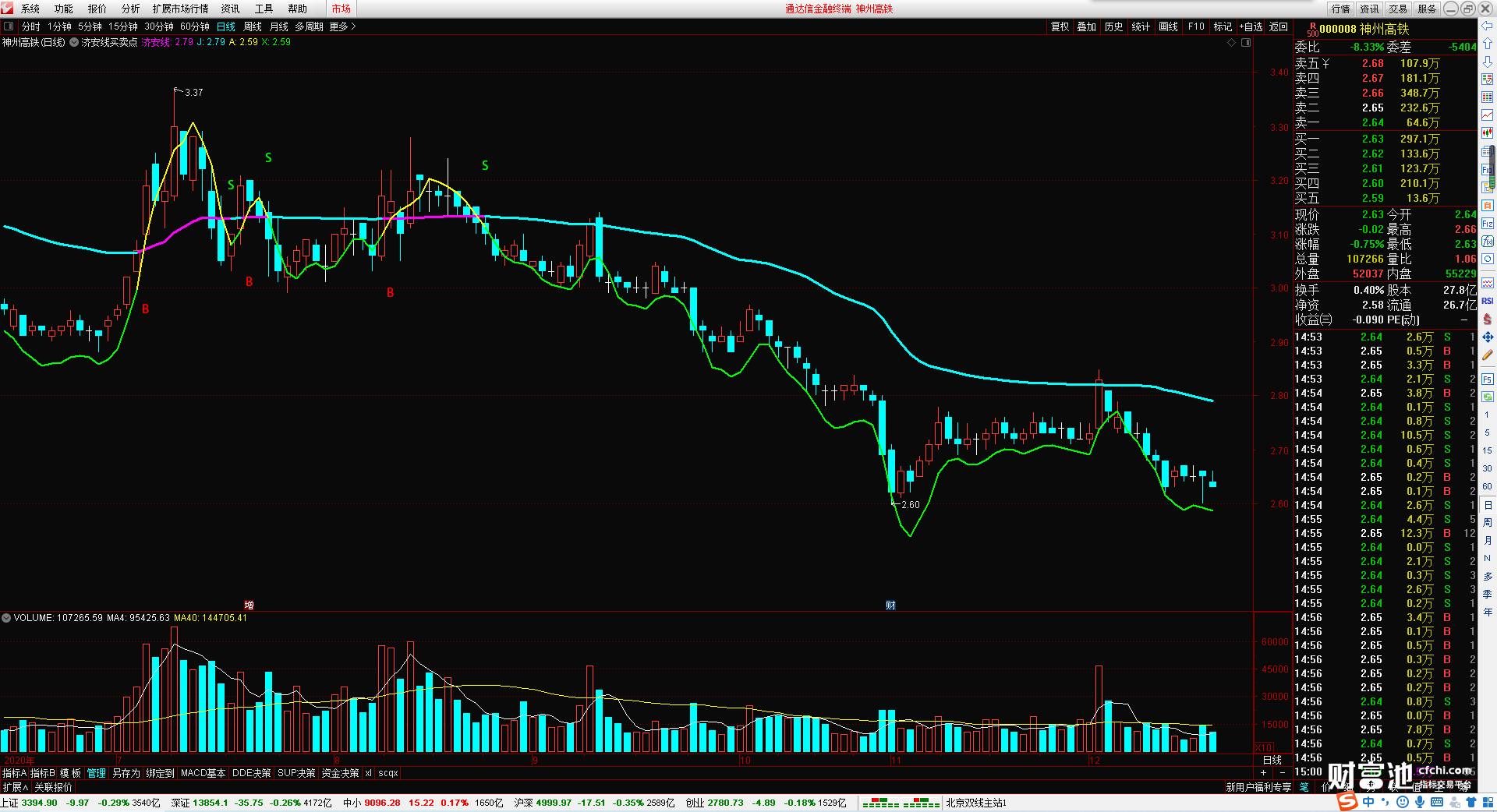Viewport: 1497px width, 812px height.
Task: Select the pencil drawing tool icon
Action: pyautogui.click(x=1487, y=355)
